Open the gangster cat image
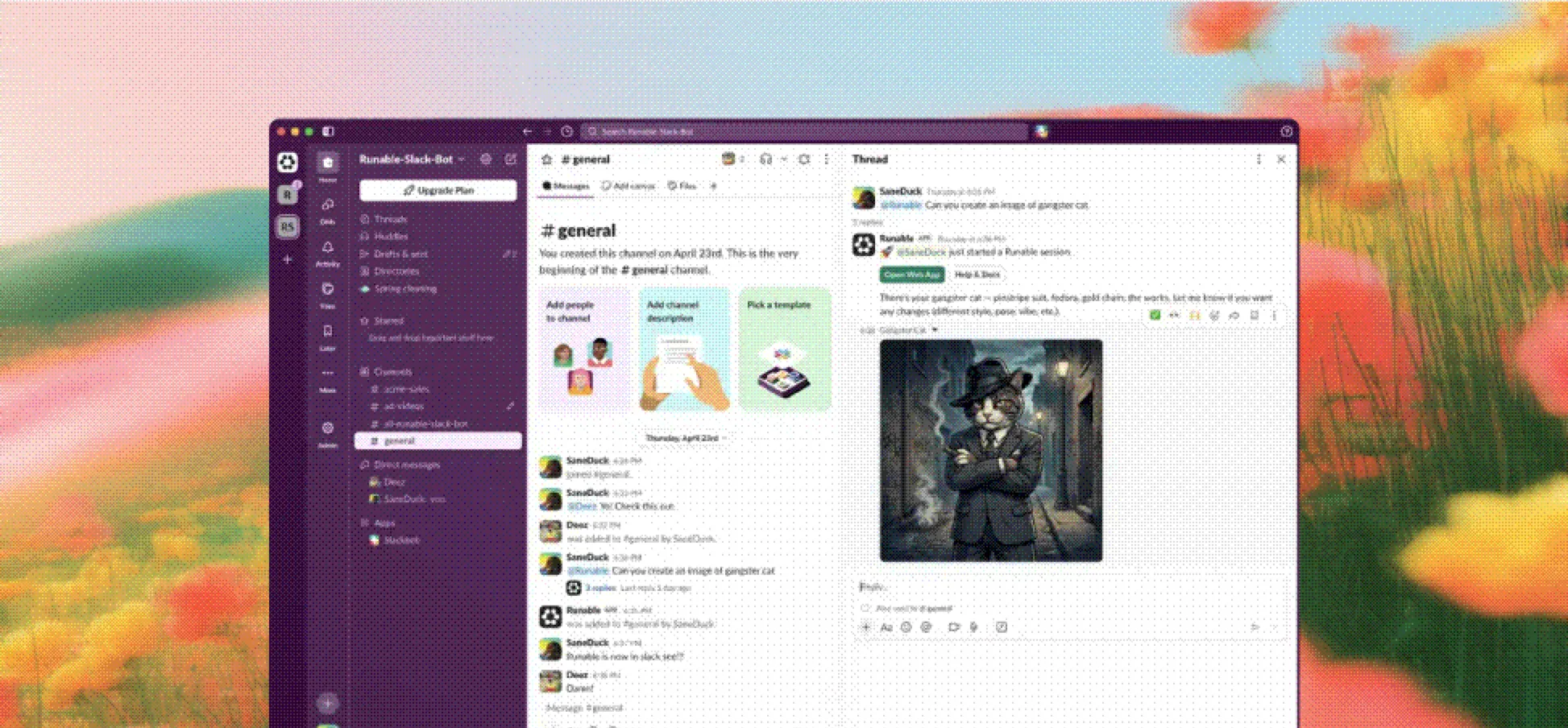 (991, 451)
